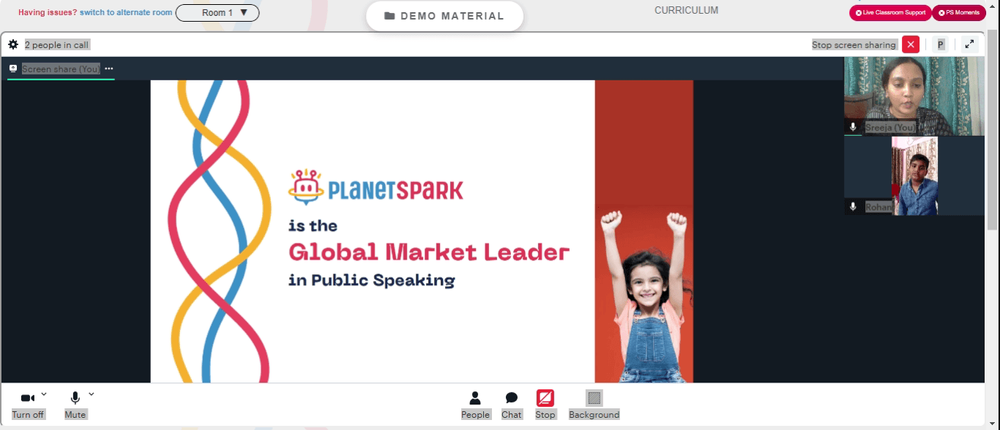1000x430 pixels.
Task: Expand camera options chevron
Action: [44, 394]
